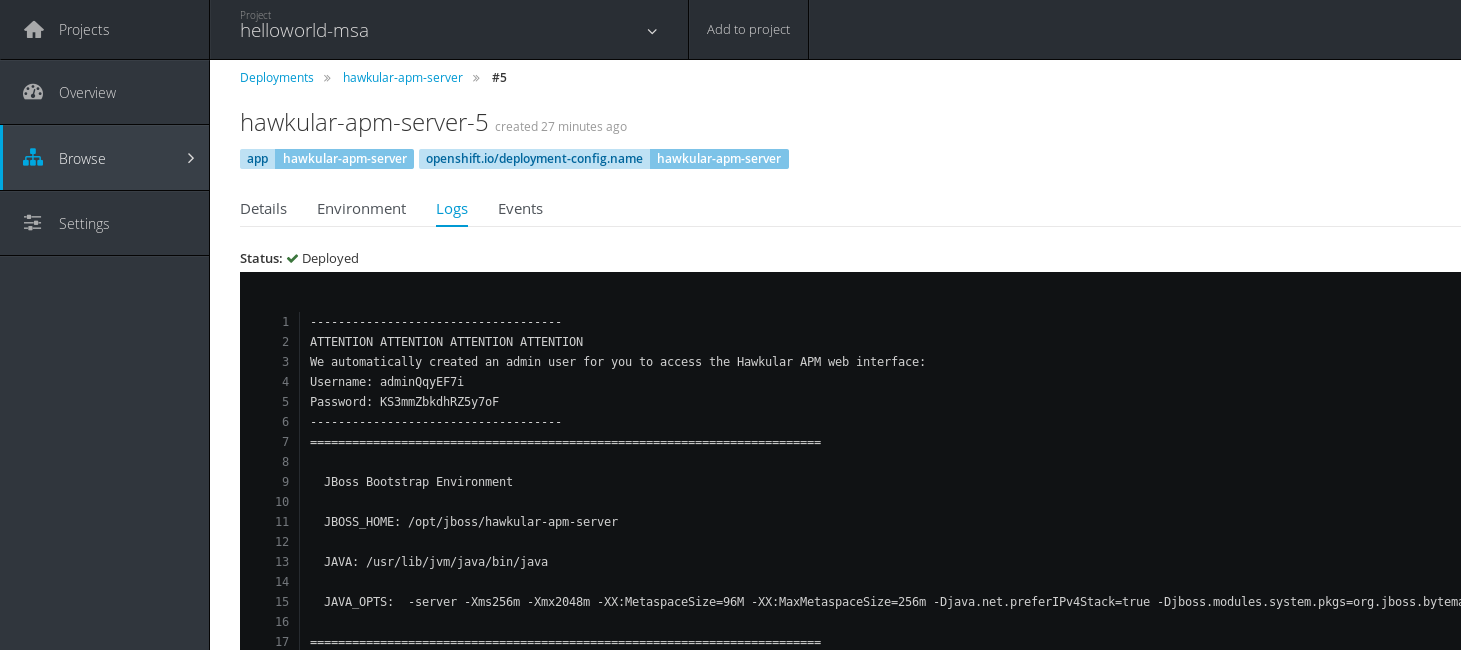Click the 'JBoss Bootstrap Environment' log line

[x=418, y=482]
